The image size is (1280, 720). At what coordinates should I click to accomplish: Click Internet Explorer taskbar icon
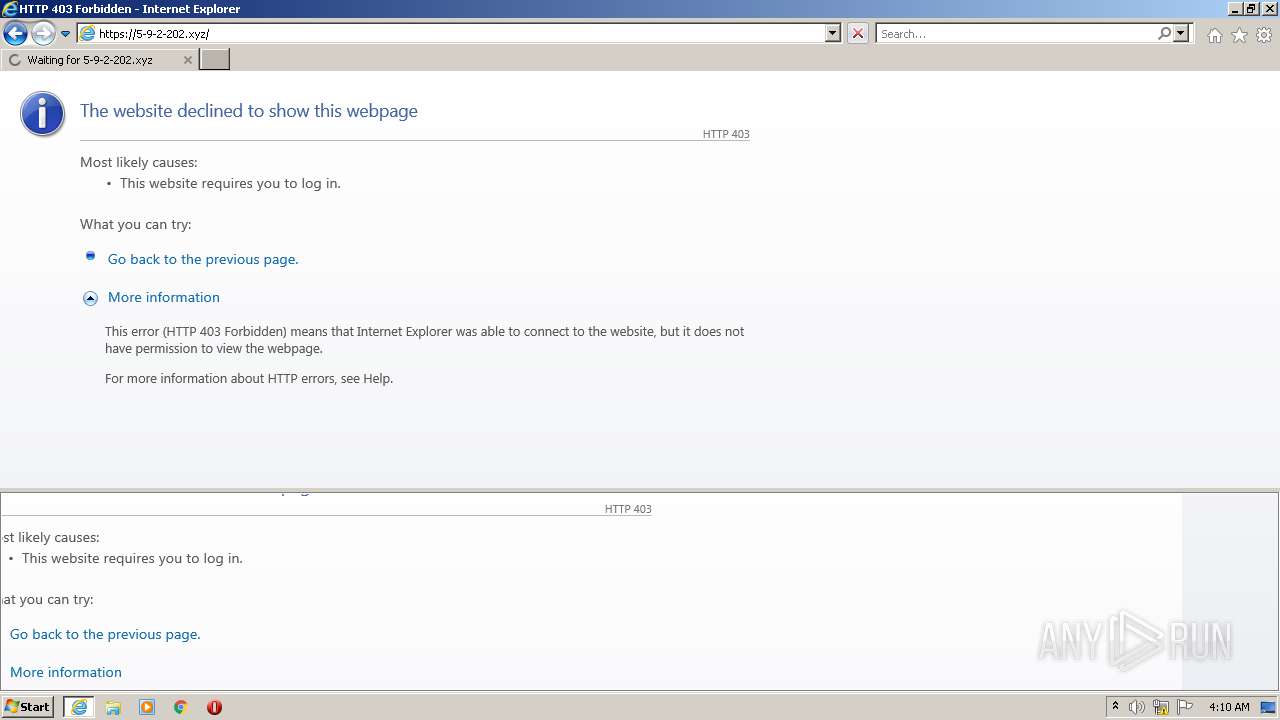[79, 707]
